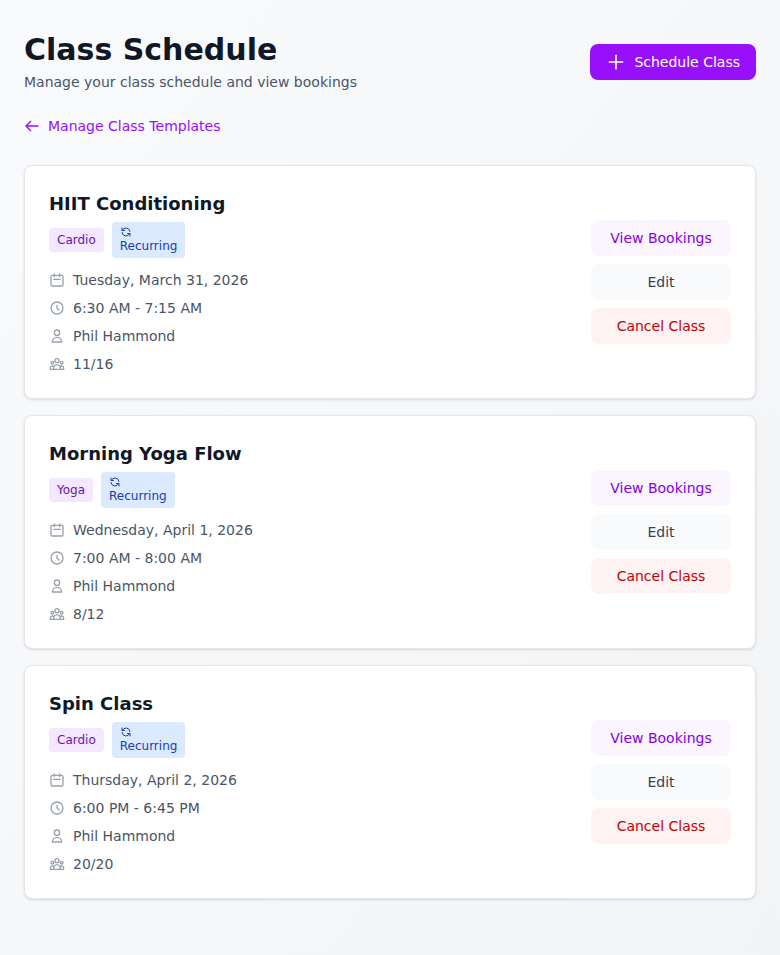780x955 pixels.
Task: Select the Cardio tag on Spin Class
Action: (76, 740)
